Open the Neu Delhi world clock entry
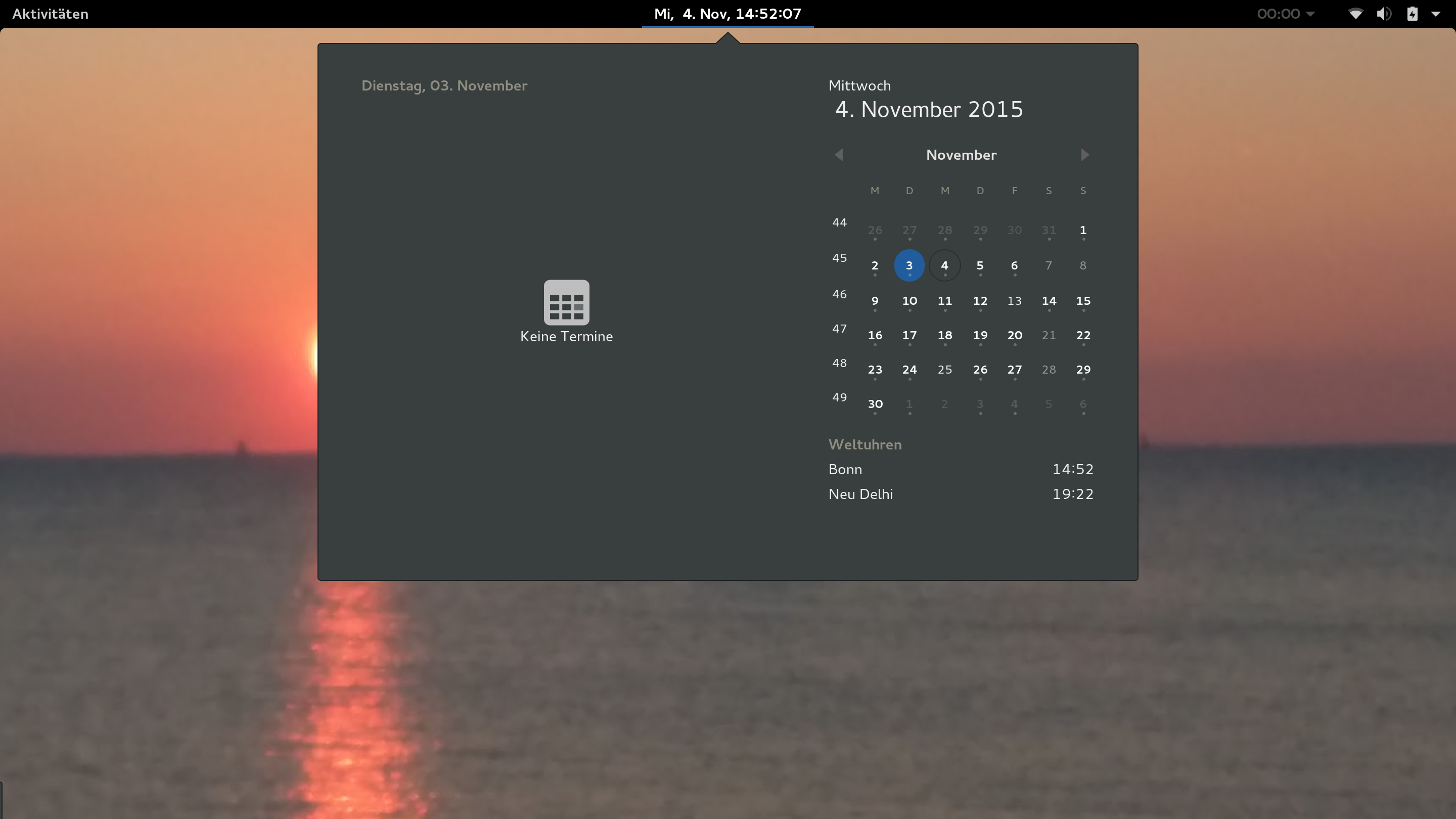 click(x=961, y=494)
